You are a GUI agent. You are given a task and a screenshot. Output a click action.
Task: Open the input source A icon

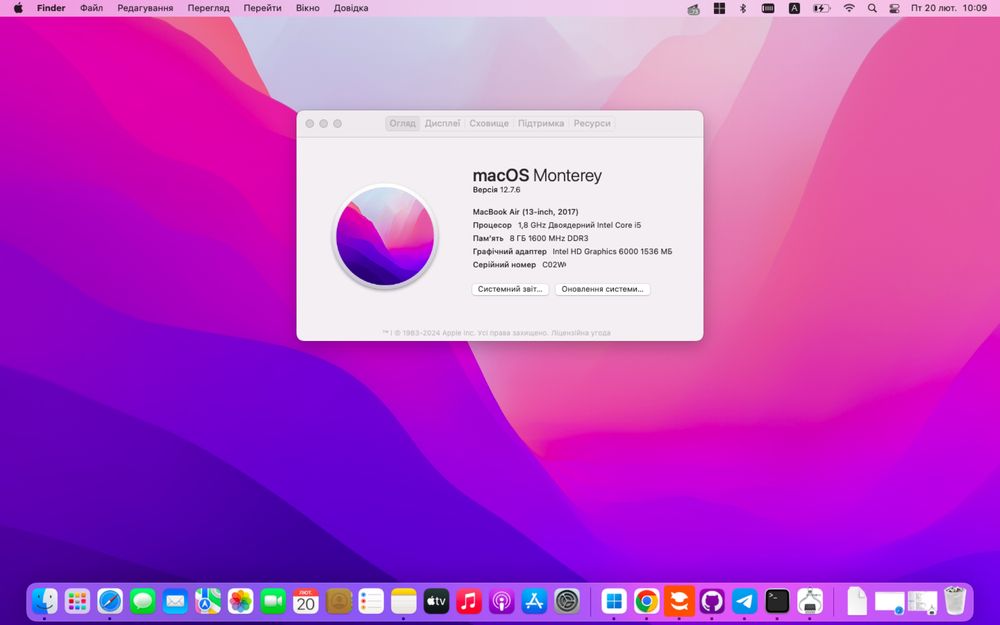tap(794, 8)
